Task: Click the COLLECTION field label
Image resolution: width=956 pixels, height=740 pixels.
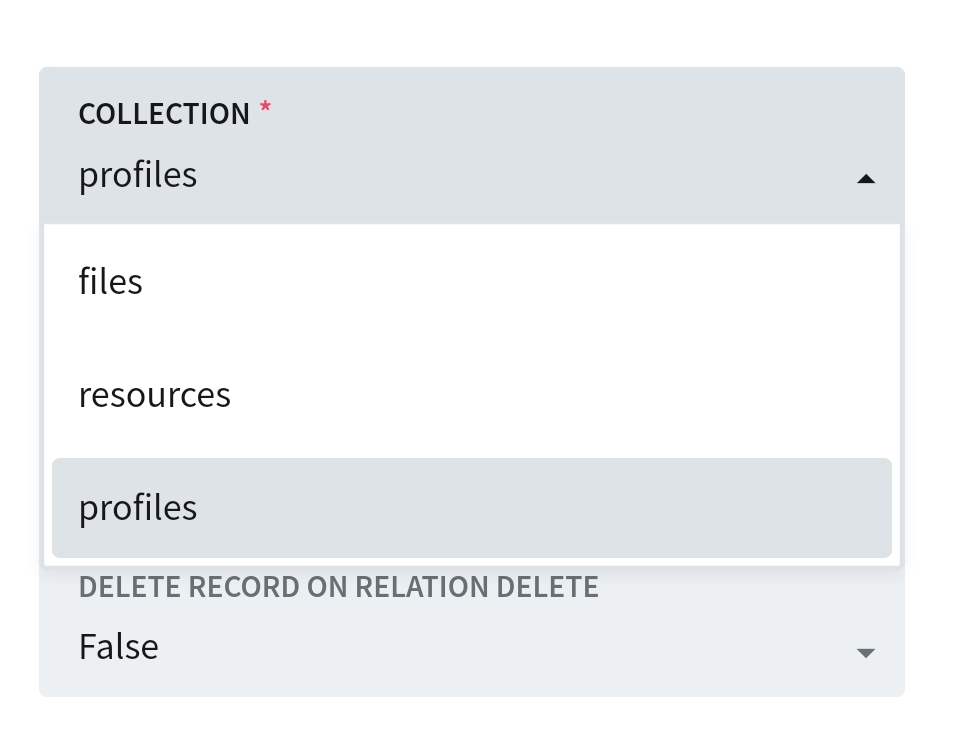Action: pyautogui.click(x=164, y=113)
